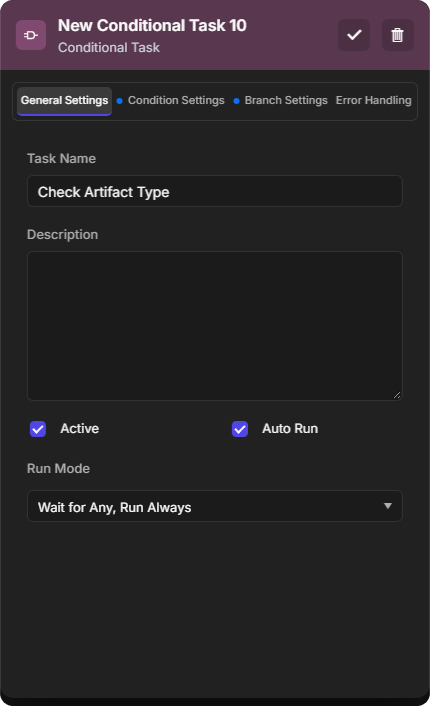Click the Conditional Task subtitle text

[x=109, y=48]
